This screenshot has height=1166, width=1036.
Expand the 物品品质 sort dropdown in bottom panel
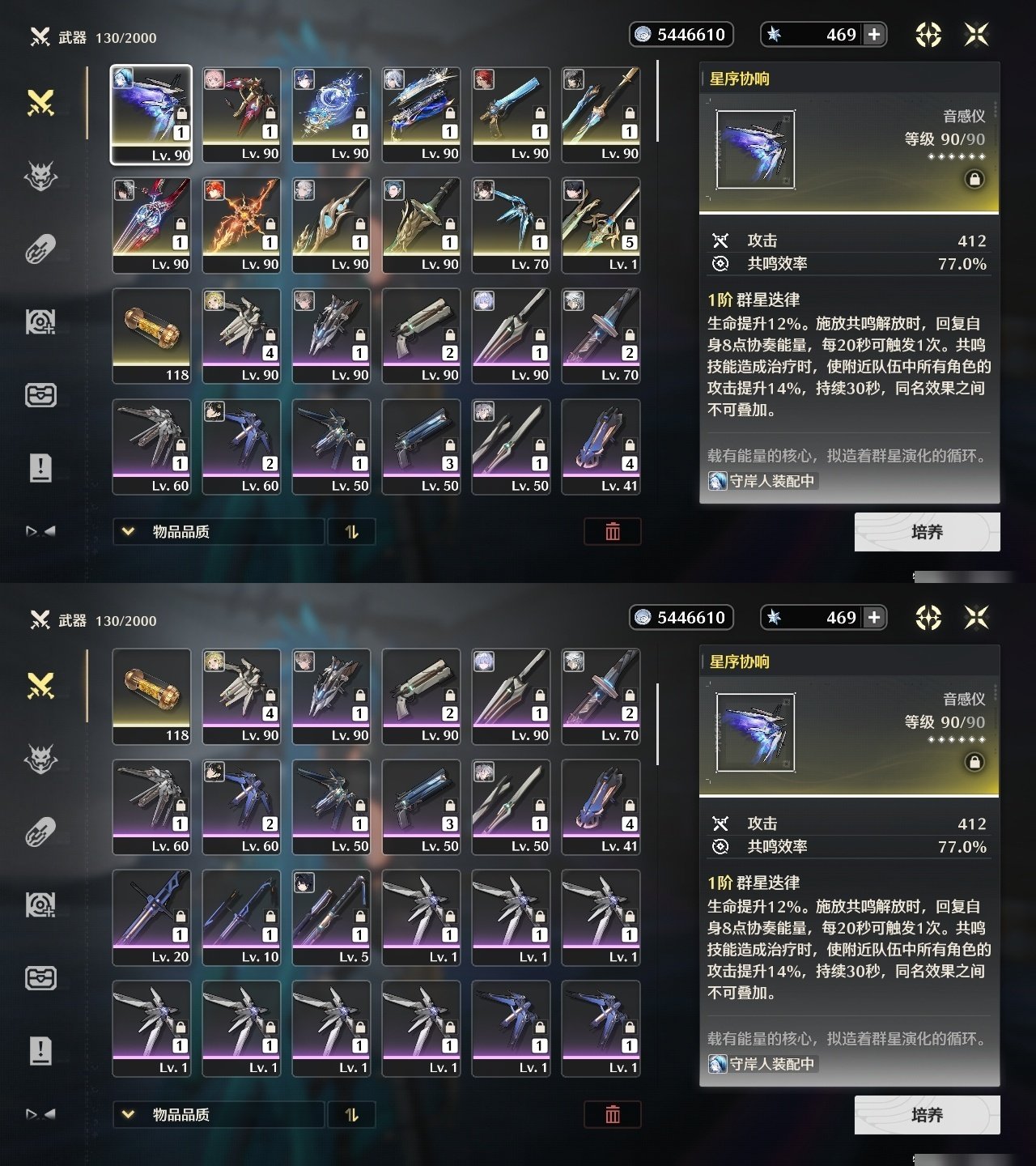pyautogui.click(x=219, y=1114)
